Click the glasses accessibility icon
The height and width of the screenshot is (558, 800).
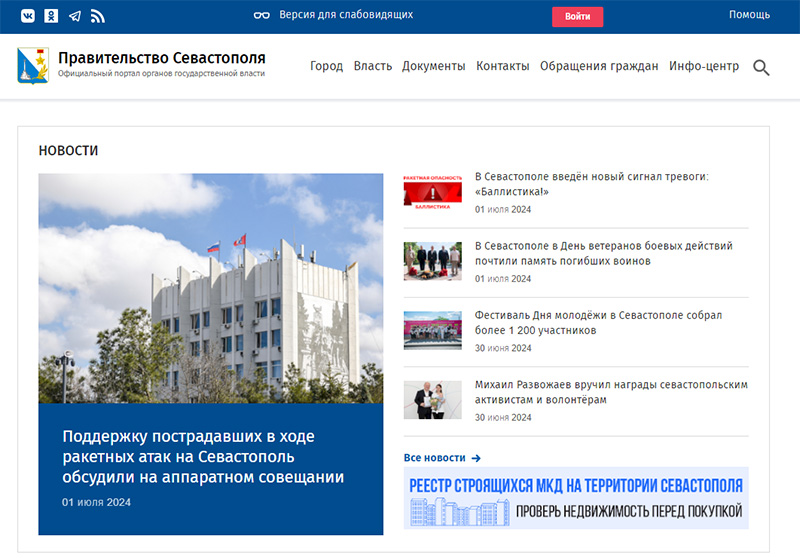(x=262, y=15)
